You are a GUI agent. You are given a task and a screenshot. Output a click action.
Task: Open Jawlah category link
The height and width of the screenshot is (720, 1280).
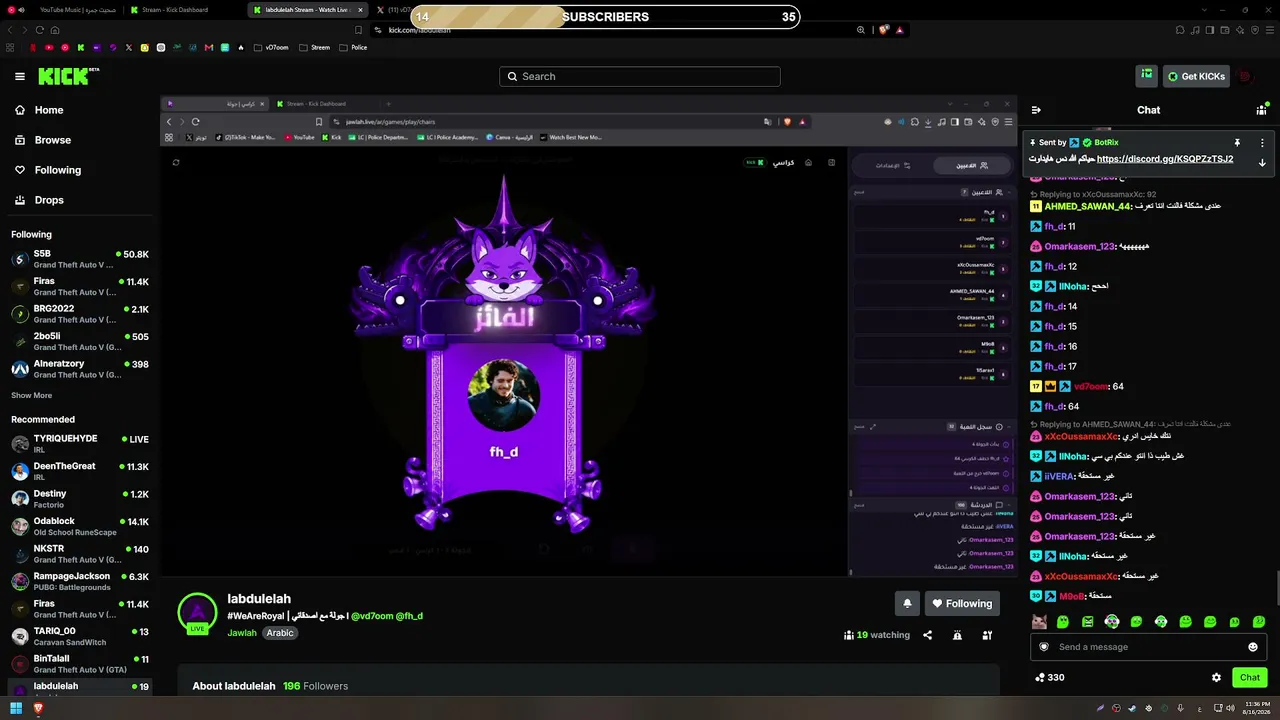242,633
